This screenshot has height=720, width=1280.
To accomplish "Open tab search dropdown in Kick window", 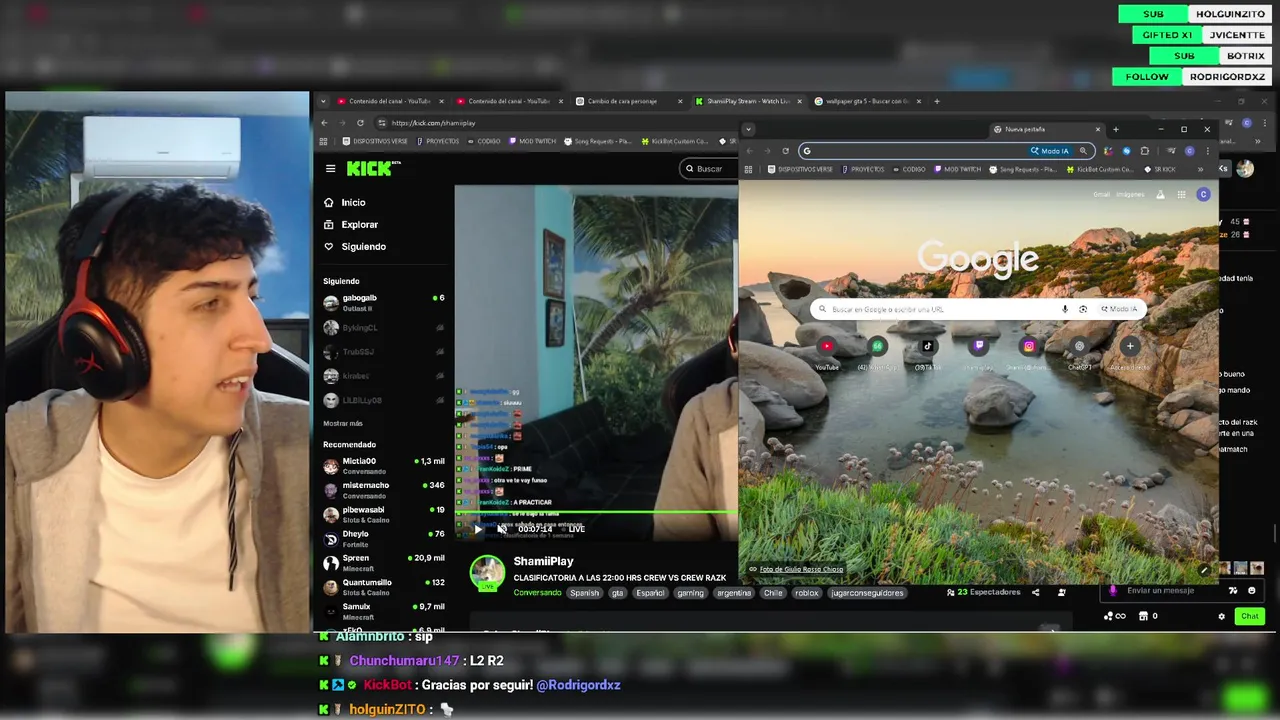I will click(x=322, y=101).
